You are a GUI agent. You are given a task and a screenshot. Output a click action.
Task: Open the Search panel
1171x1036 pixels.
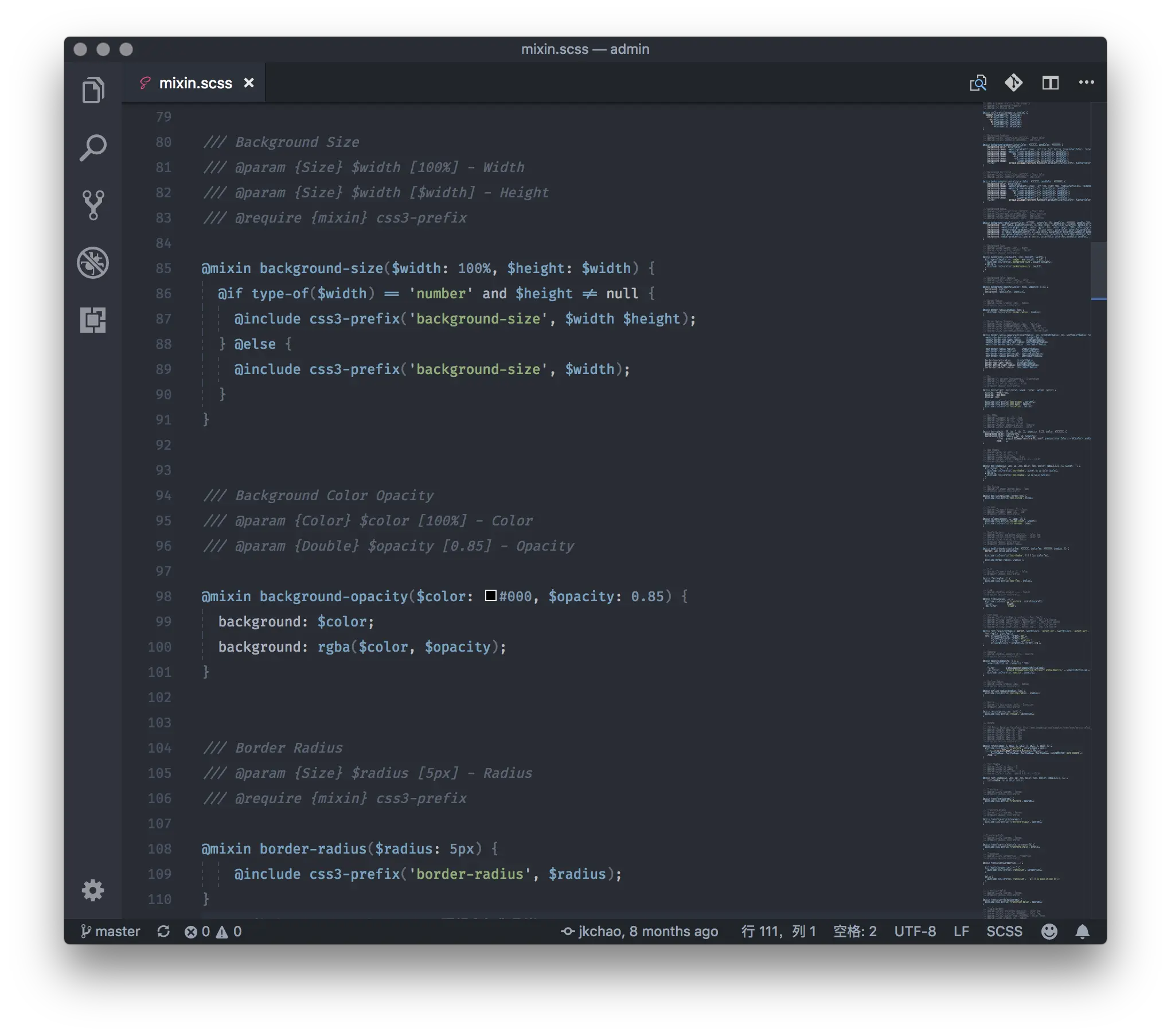[x=94, y=147]
